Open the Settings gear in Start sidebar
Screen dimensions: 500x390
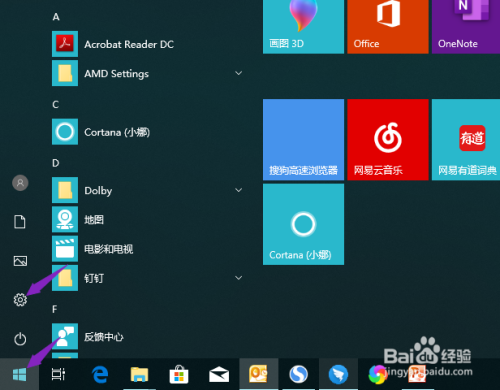[x=20, y=300]
